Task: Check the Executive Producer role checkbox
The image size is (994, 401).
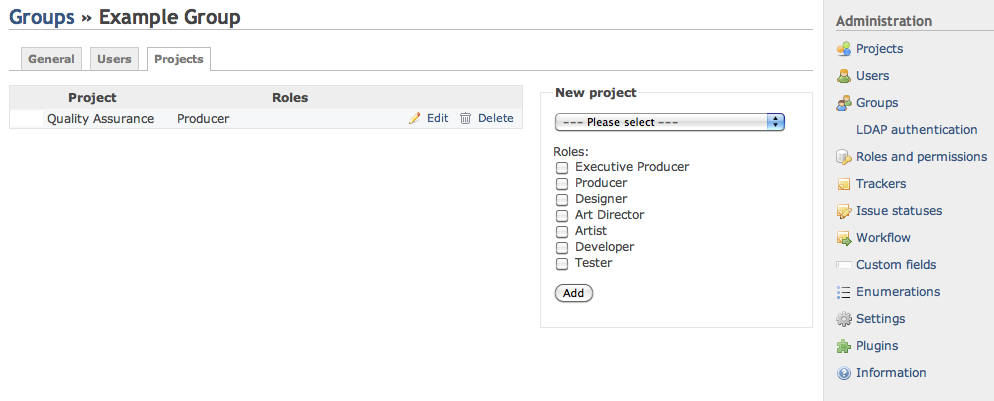Action: [562, 168]
